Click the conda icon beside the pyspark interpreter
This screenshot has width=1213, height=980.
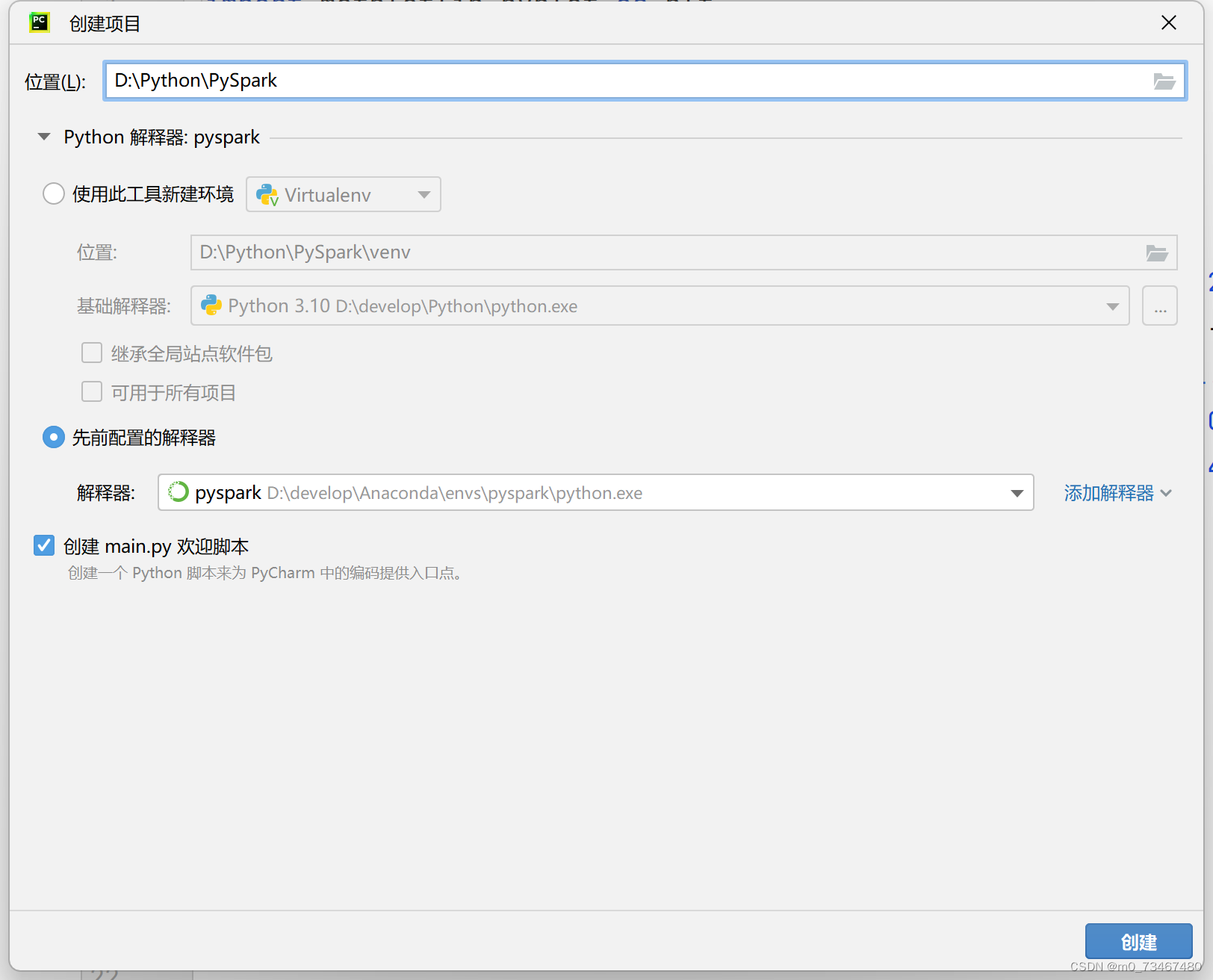tap(178, 492)
